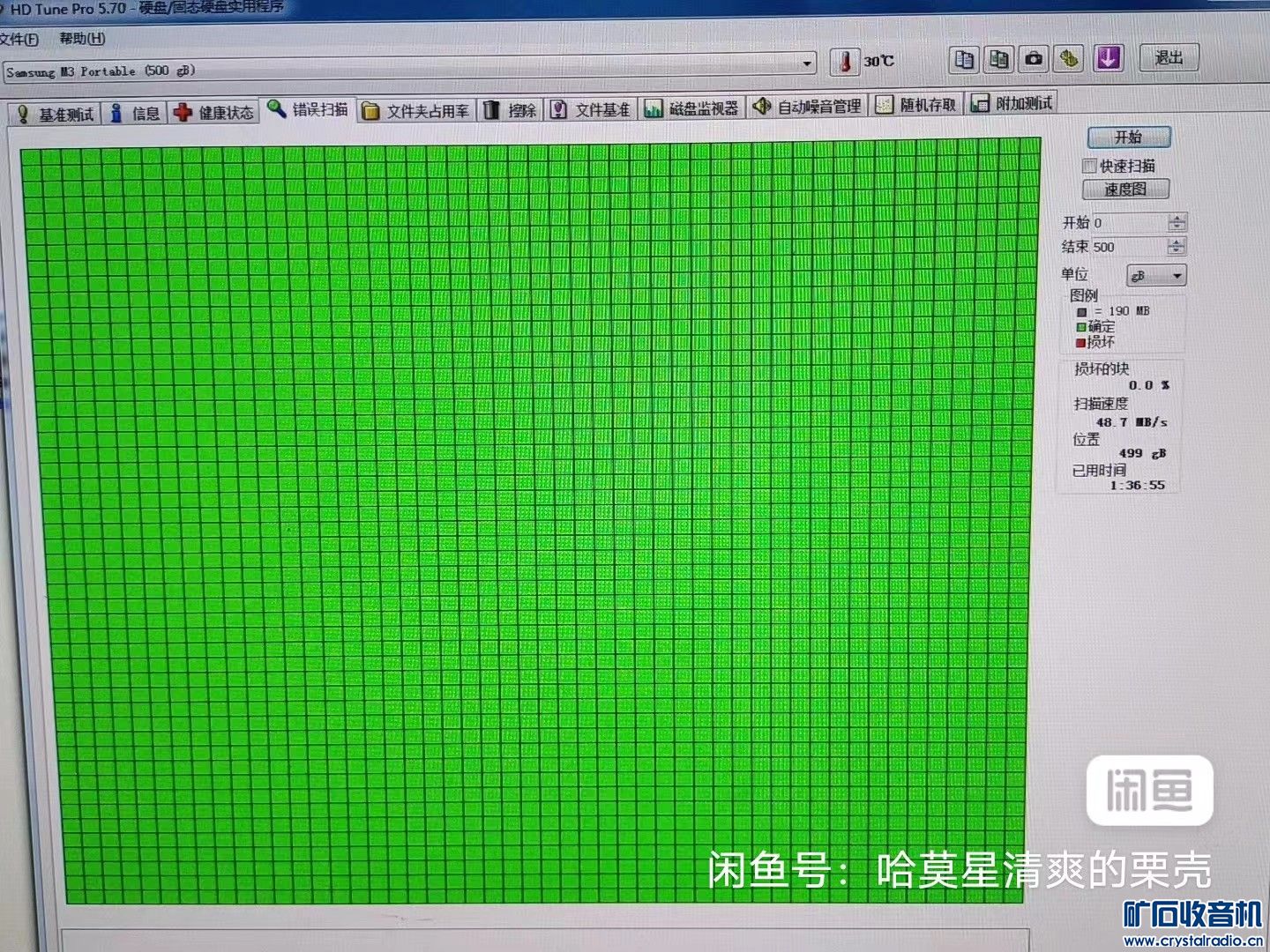Click the copy info to clipboard toolbar icon
This screenshot has height=952, width=1270.
click(965, 60)
